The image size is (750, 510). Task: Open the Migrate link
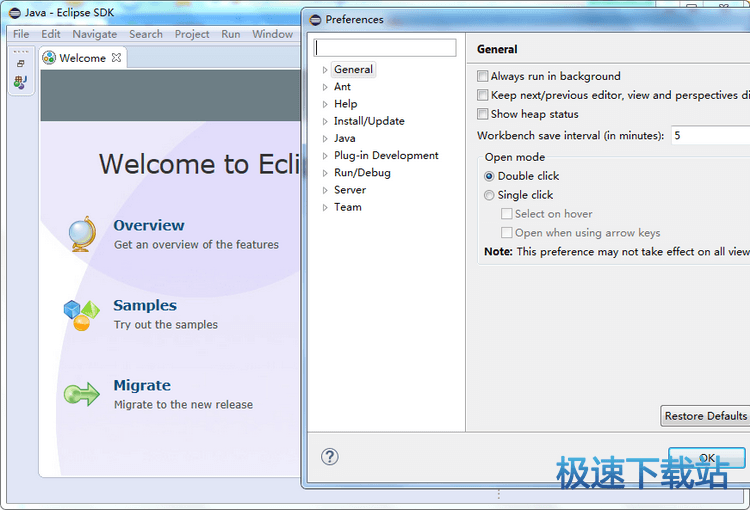[142, 385]
